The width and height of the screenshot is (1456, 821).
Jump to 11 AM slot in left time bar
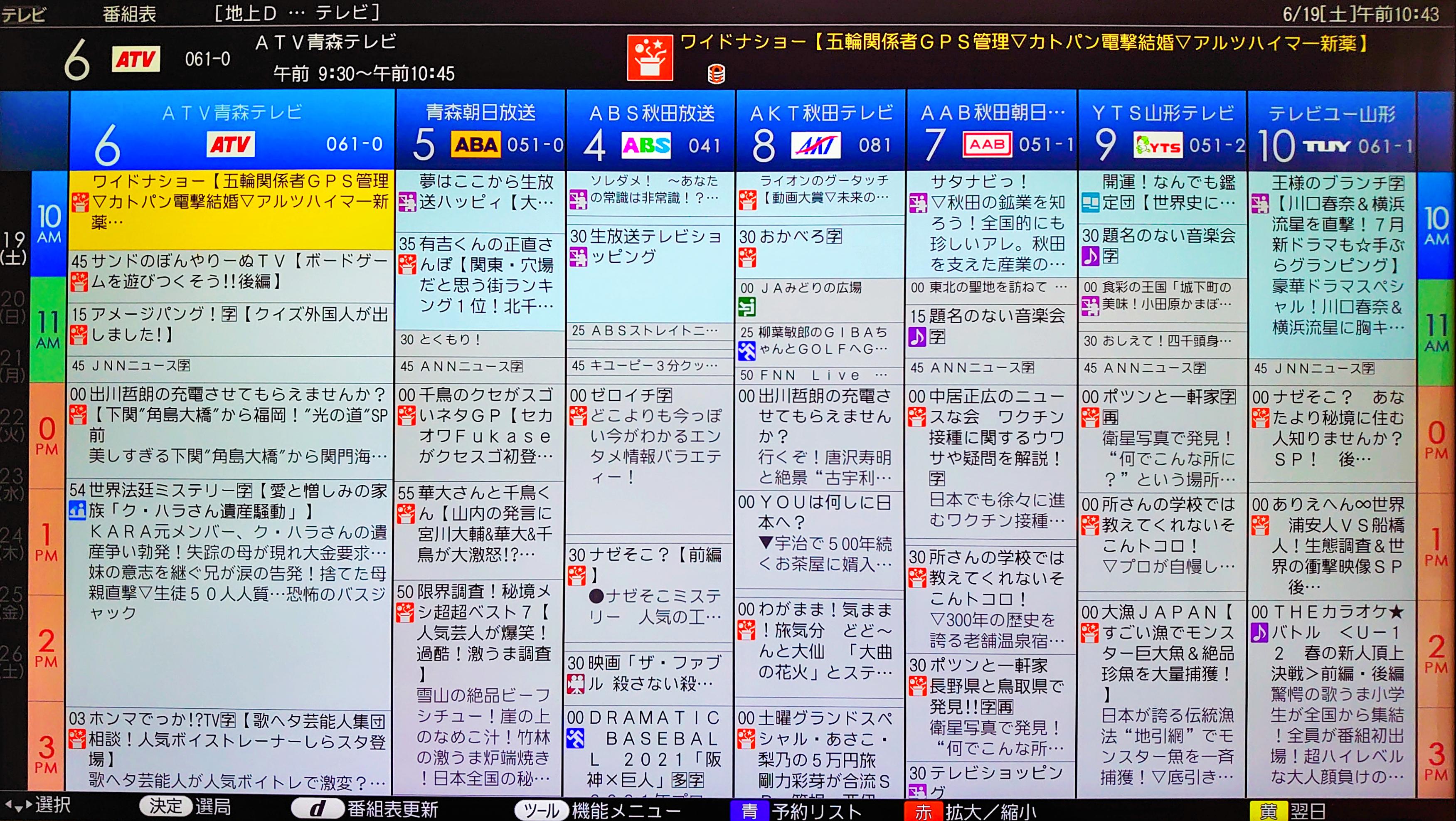pyautogui.click(x=48, y=330)
